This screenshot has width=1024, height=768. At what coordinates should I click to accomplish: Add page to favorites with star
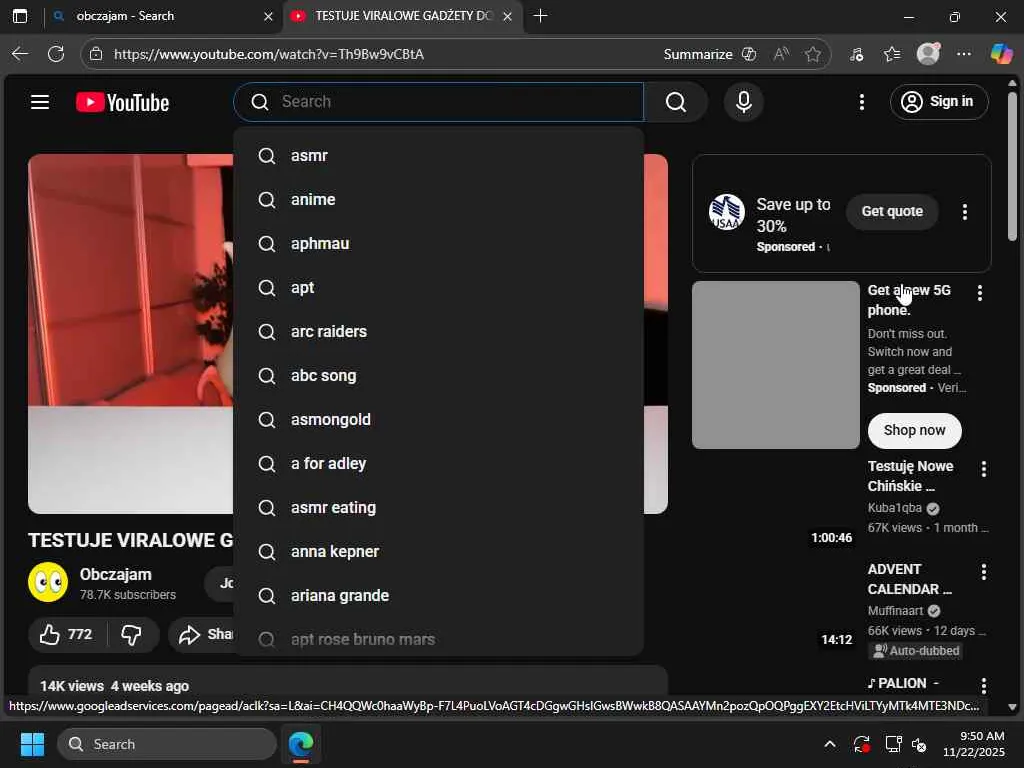813,54
